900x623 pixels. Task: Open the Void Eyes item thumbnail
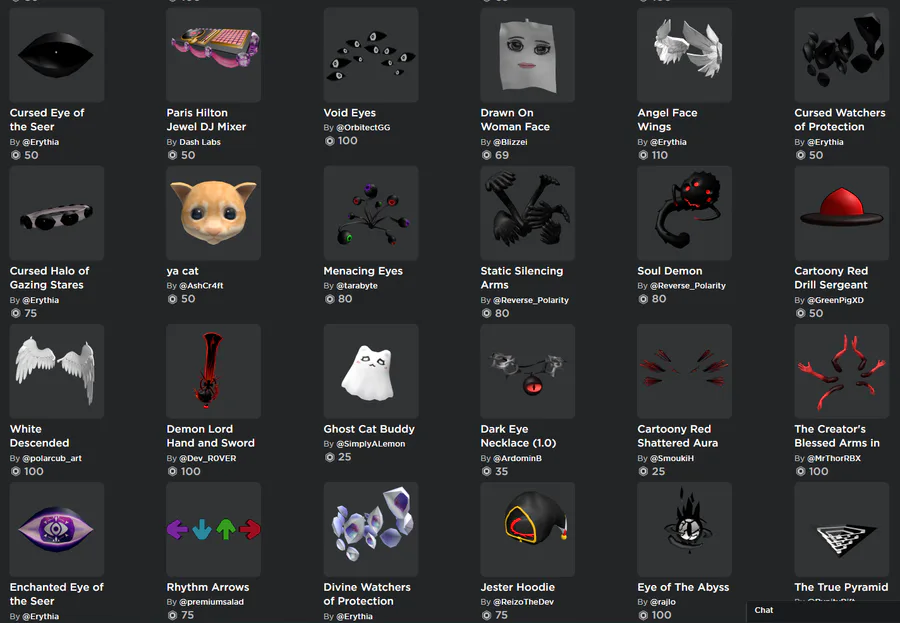pos(371,55)
